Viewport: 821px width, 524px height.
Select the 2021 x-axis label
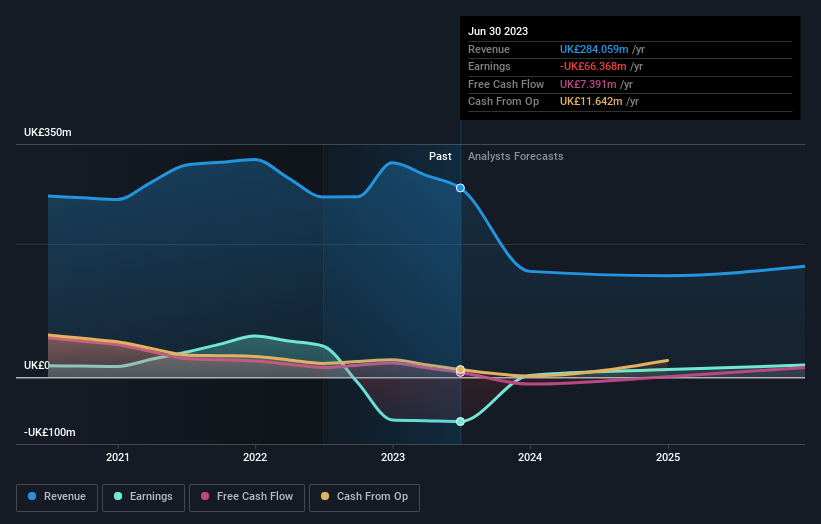click(118, 457)
